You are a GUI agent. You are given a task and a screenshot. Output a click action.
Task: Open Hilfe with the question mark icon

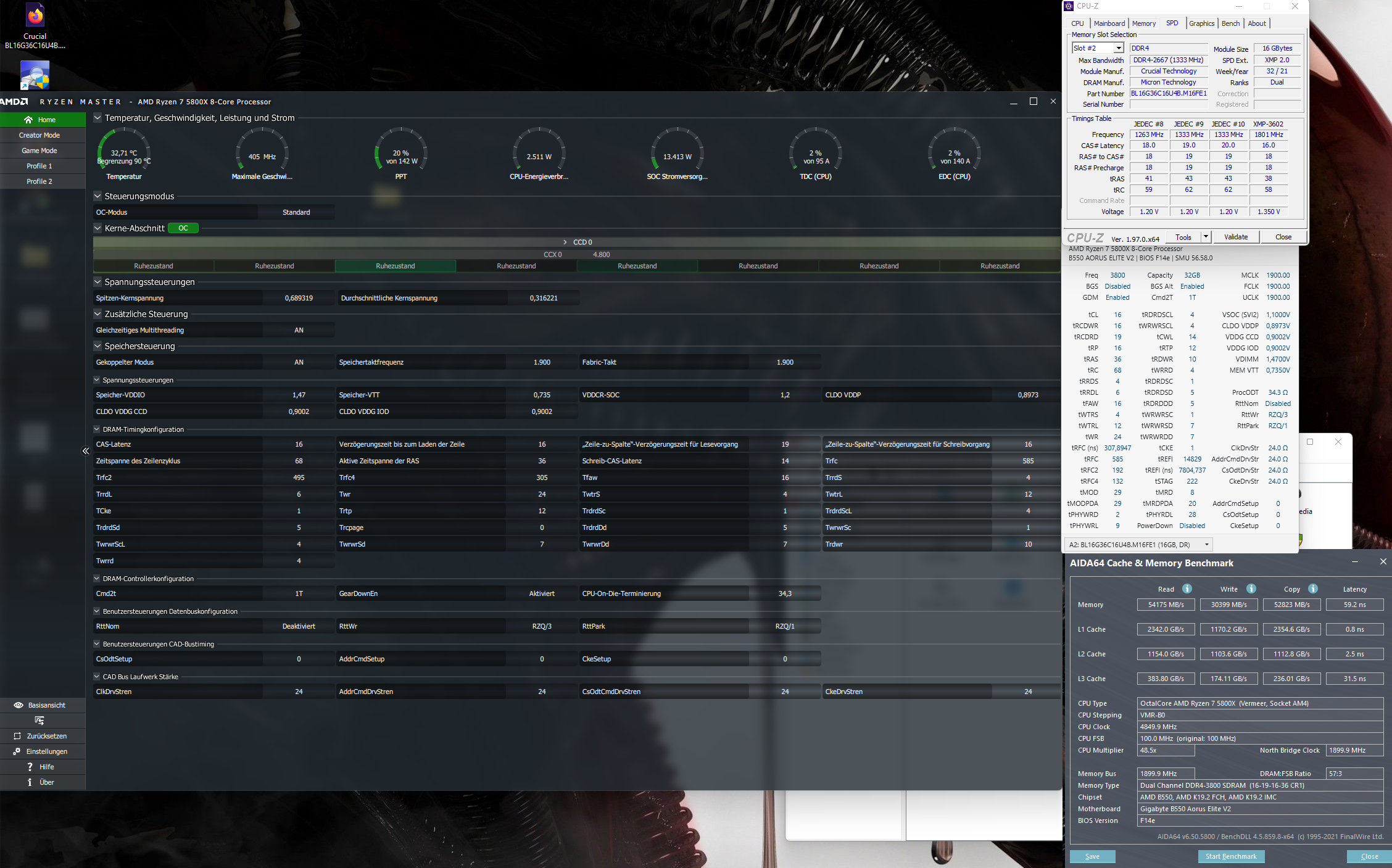click(30, 767)
